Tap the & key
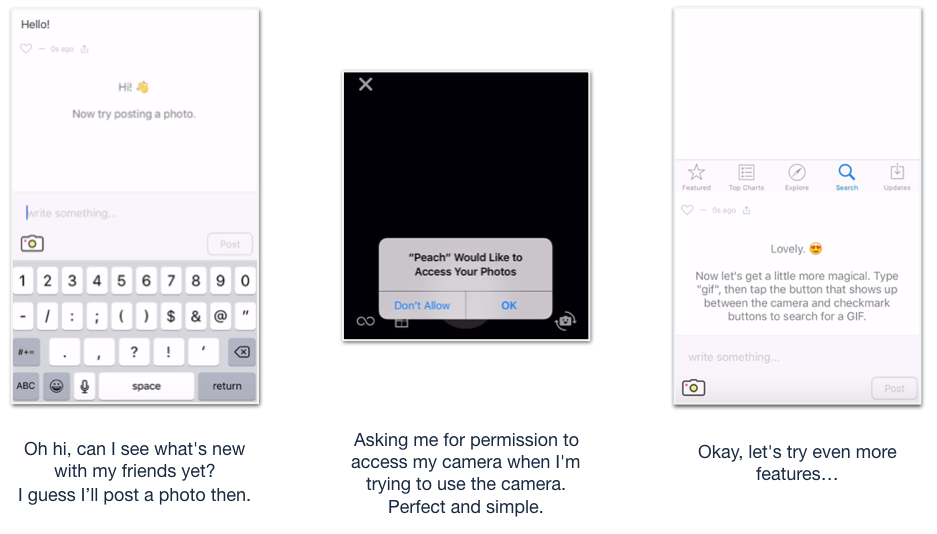 pos(195,316)
